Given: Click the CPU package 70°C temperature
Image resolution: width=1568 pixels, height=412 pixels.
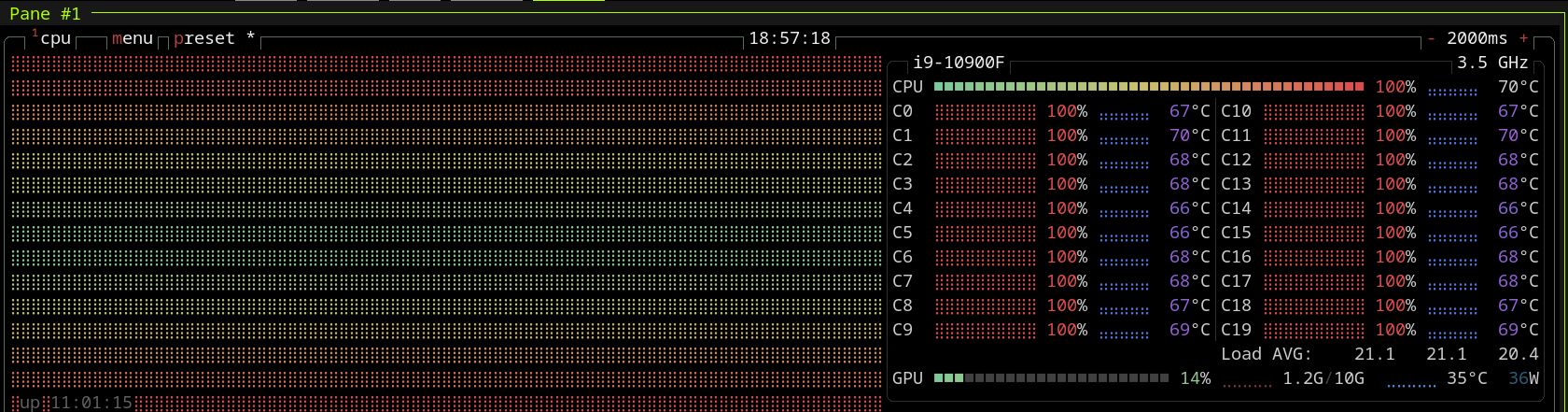Looking at the screenshot, I should click(1518, 87).
